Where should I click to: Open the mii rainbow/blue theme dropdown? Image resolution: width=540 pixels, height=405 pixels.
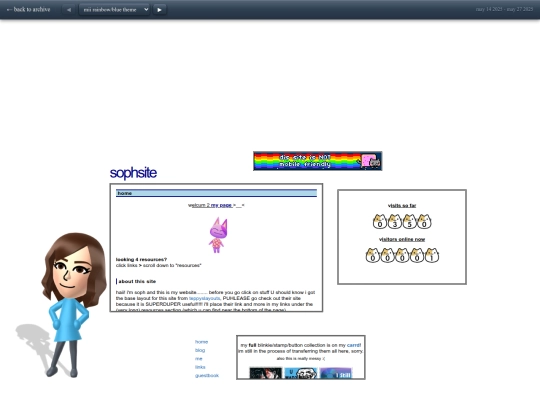[114, 10]
